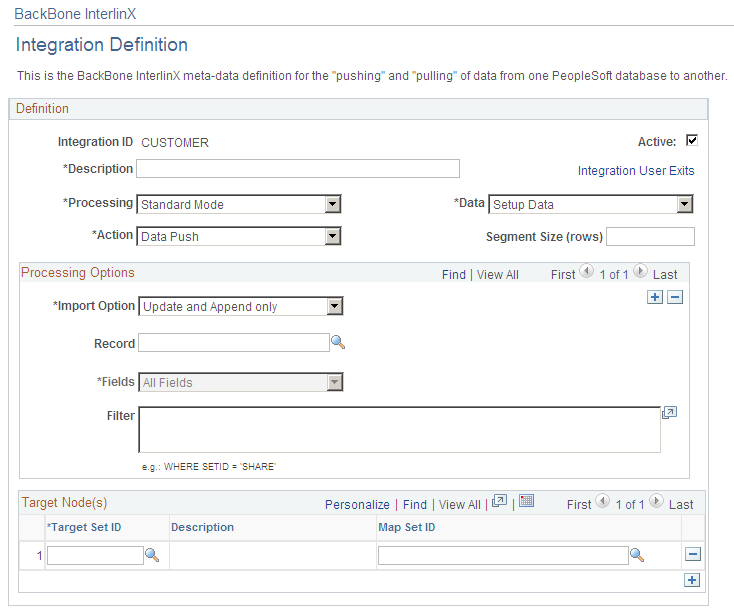Open Target Nodes grid in new window
The height and width of the screenshot is (613, 734).
click(x=499, y=501)
